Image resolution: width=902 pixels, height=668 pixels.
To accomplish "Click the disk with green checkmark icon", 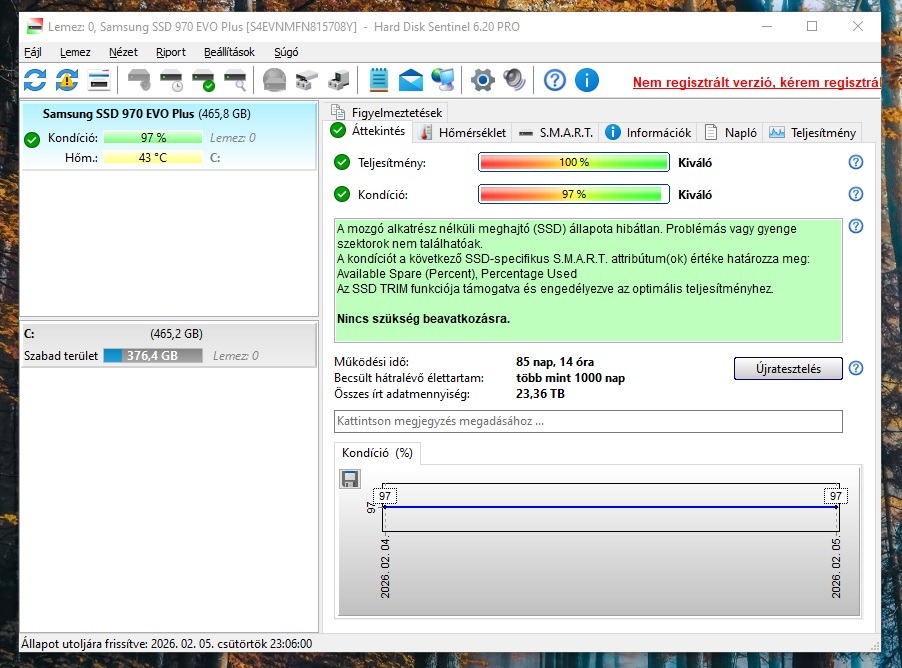I will [x=204, y=80].
